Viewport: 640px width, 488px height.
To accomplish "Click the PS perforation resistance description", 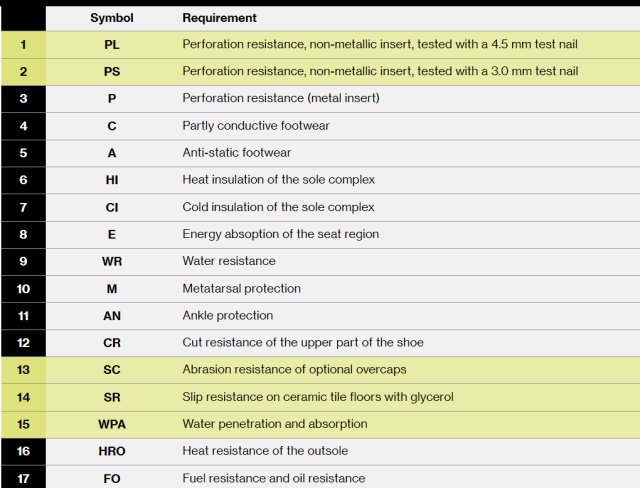I will click(x=380, y=71).
